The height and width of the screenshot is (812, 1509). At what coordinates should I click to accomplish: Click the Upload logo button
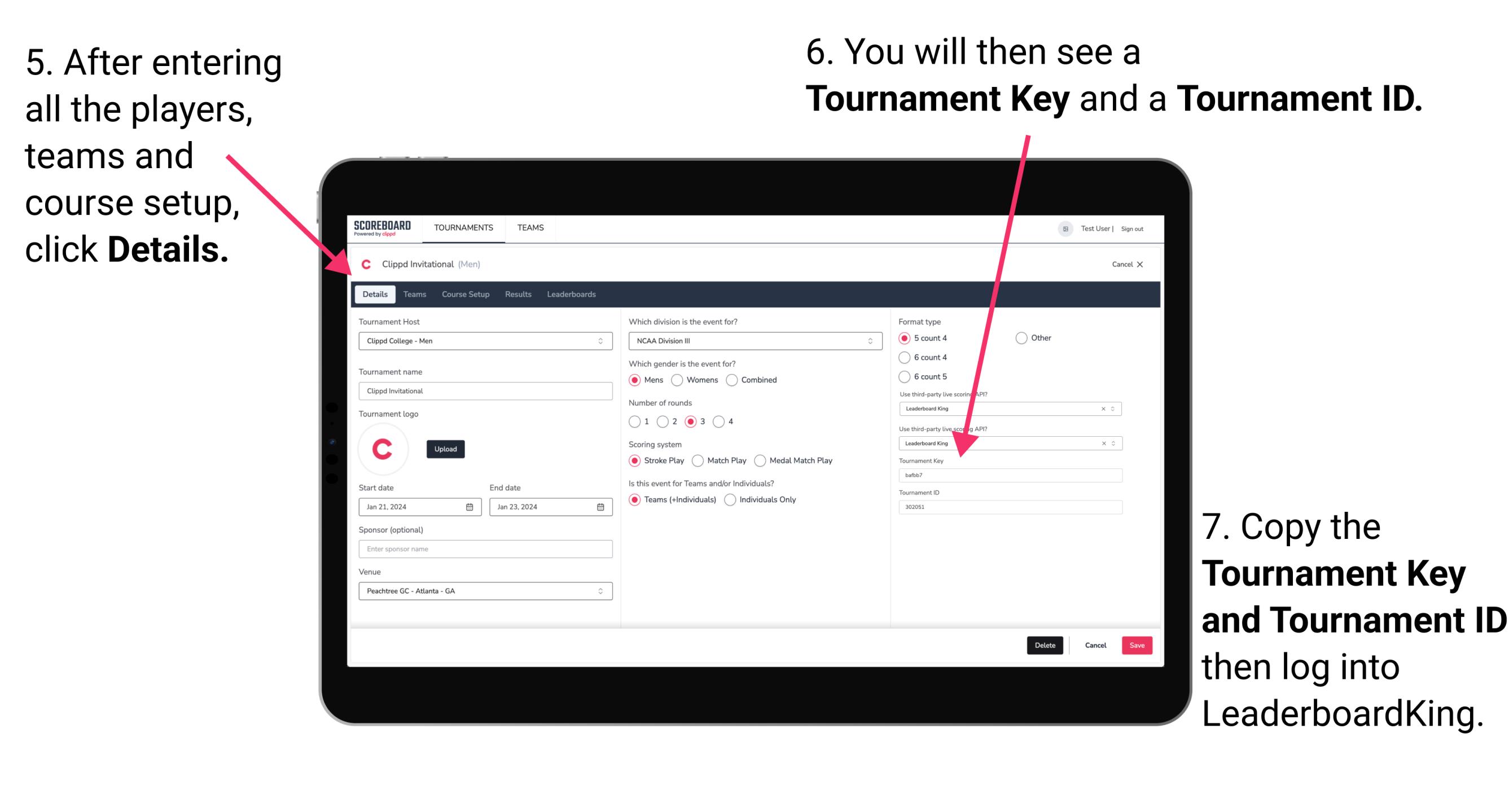coord(446,448)
